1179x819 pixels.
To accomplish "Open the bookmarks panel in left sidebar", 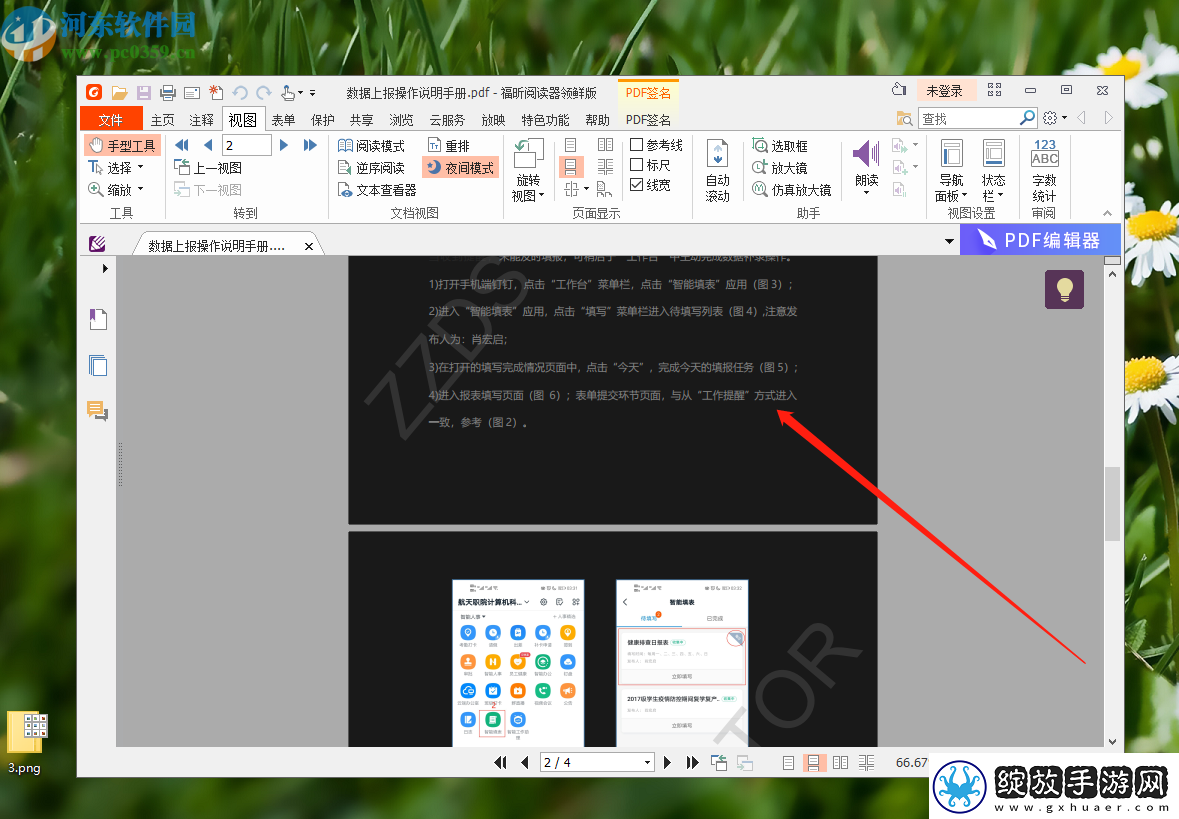I will [x=98, y=319].
